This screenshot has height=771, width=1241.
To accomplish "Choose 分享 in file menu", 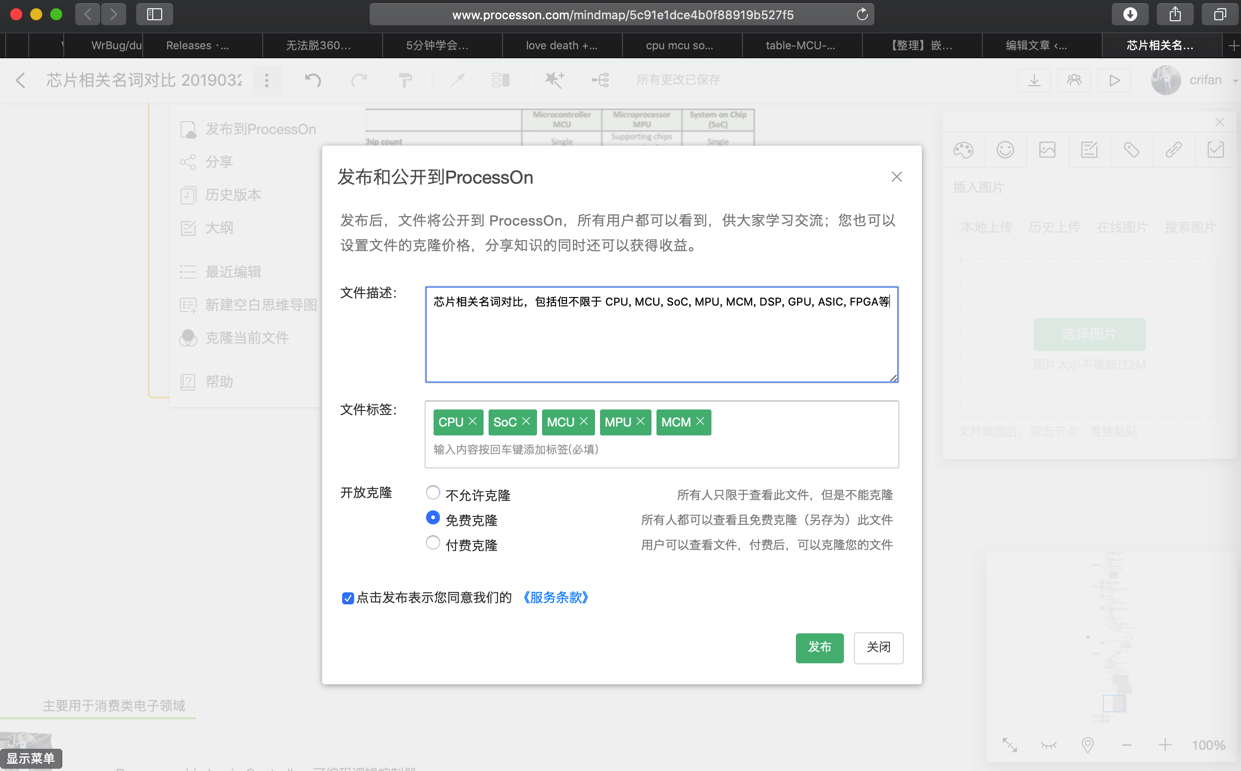I will tap(207, 162).
